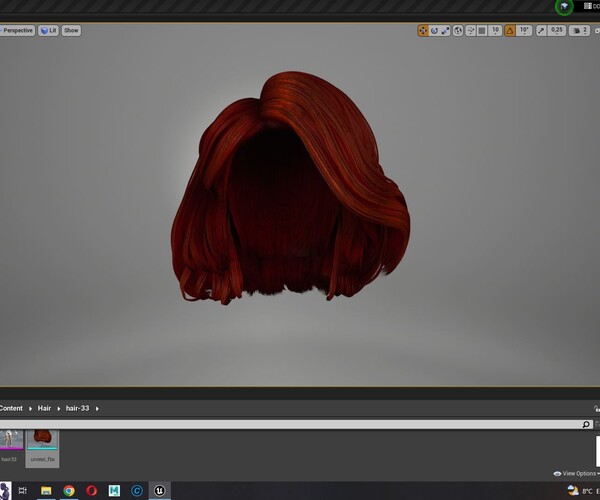This screenshot has width=600, height=500.
Task: Open the Perspective viewport type menu
Action: click(17, 31)
